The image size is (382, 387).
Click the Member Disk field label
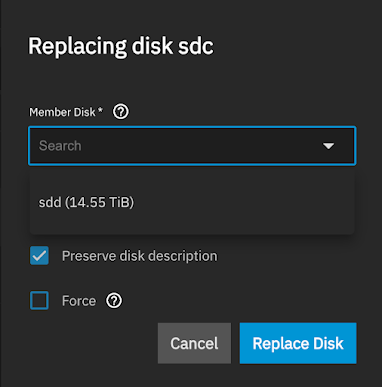pos(62,112)
